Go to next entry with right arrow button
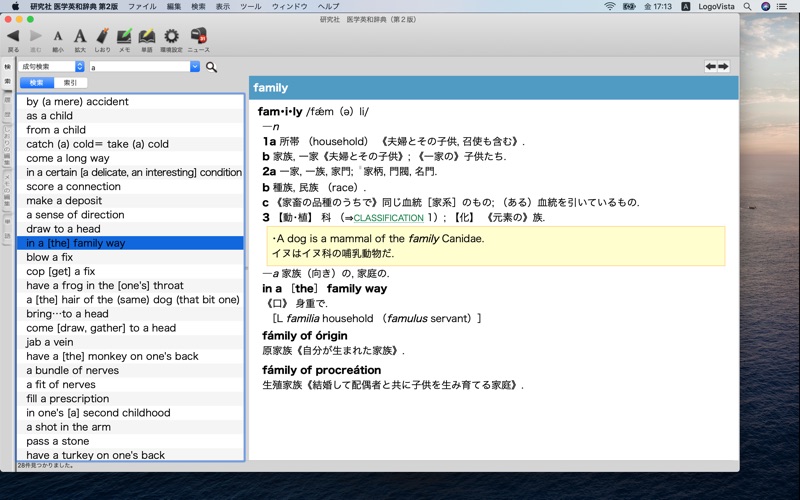 click(723, 66)
